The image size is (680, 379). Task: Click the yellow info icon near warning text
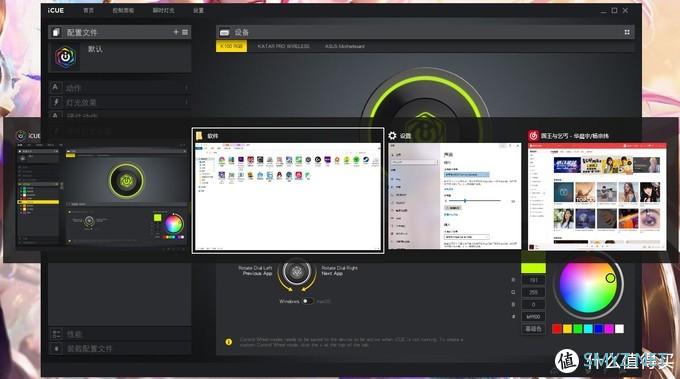point(229,342)
